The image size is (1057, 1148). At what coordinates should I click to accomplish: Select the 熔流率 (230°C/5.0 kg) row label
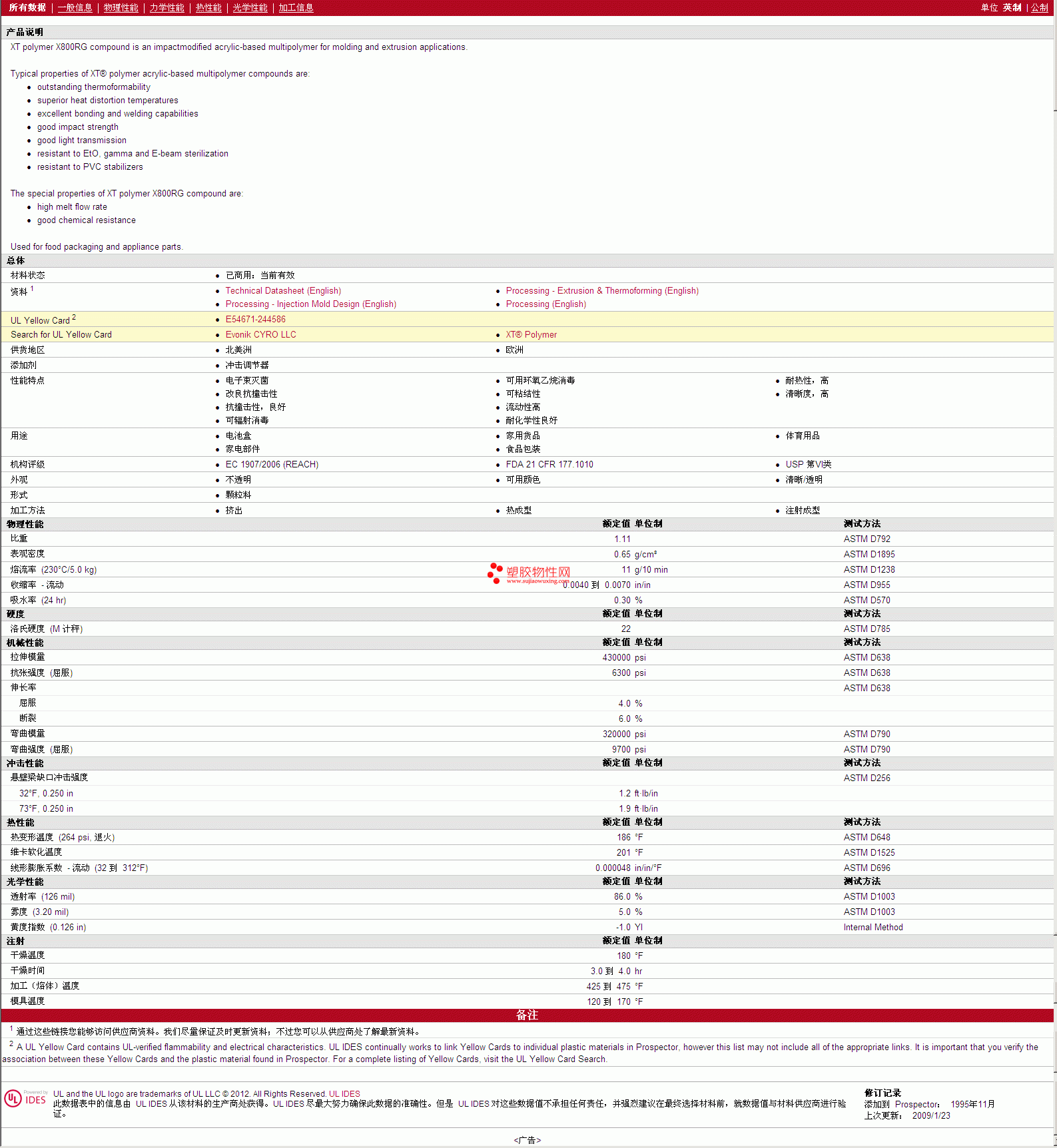pos(53,570)
